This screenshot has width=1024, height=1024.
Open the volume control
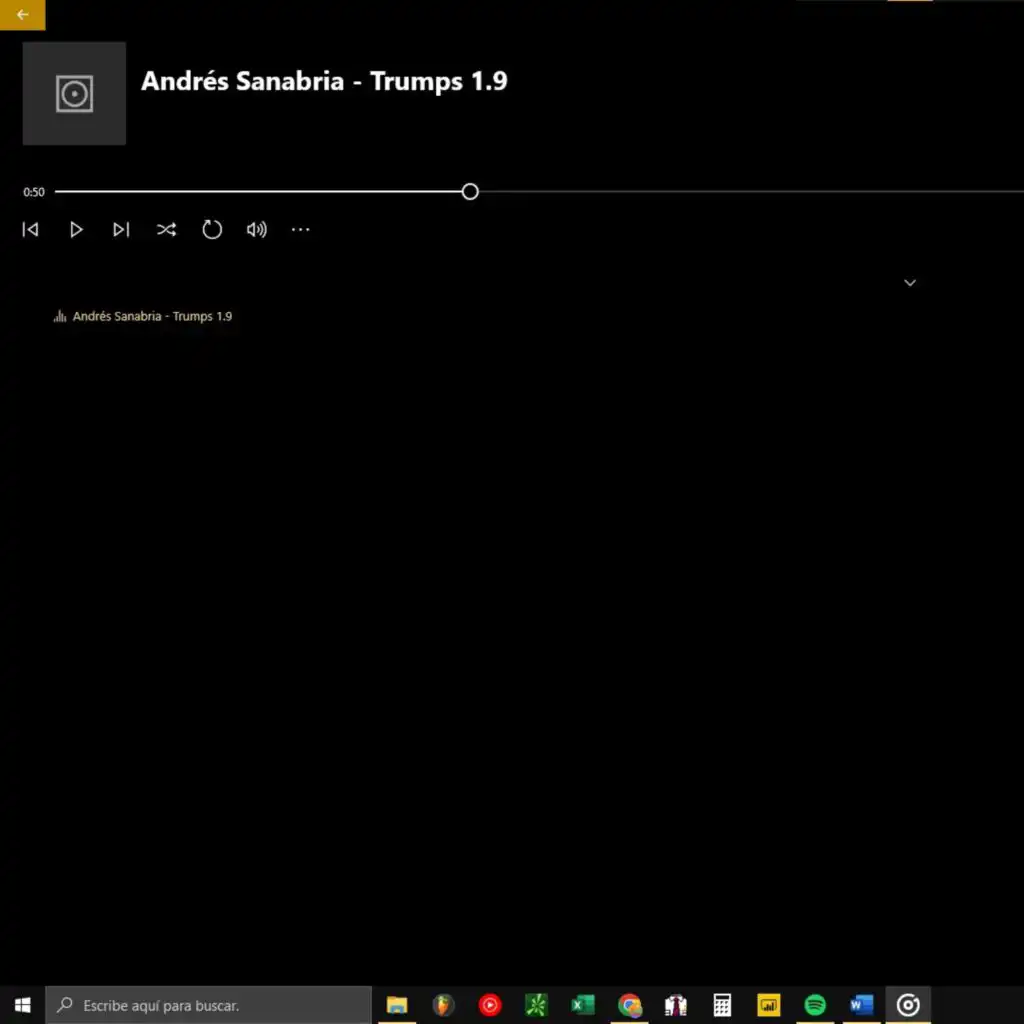pos(257,229)
